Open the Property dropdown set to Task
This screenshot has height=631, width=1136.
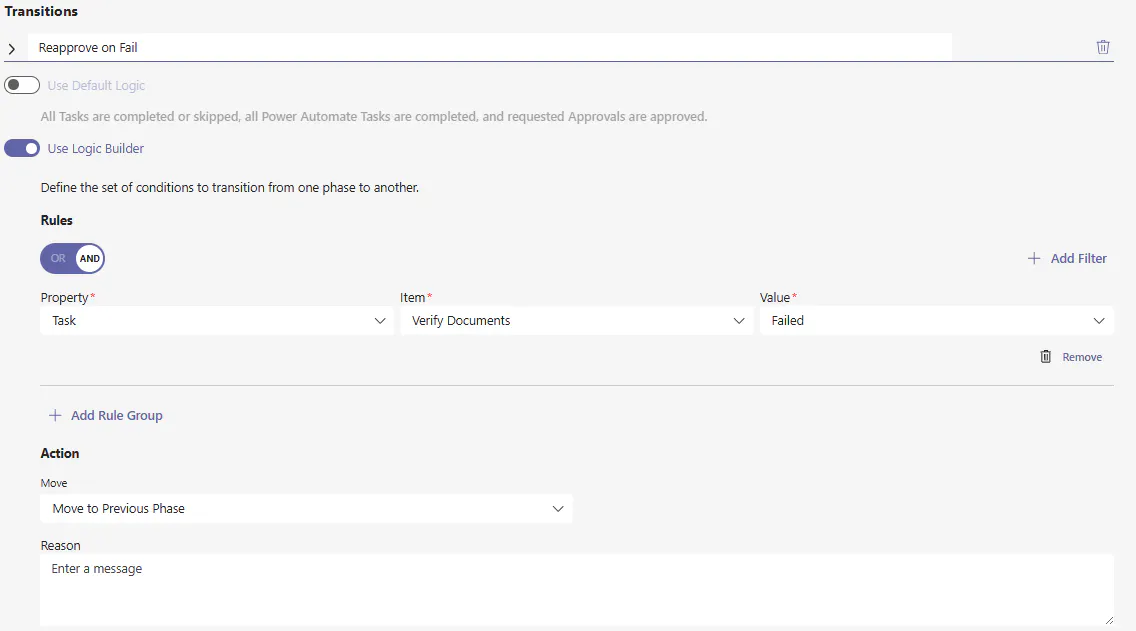pyautogui.click(x=216, y=321)
